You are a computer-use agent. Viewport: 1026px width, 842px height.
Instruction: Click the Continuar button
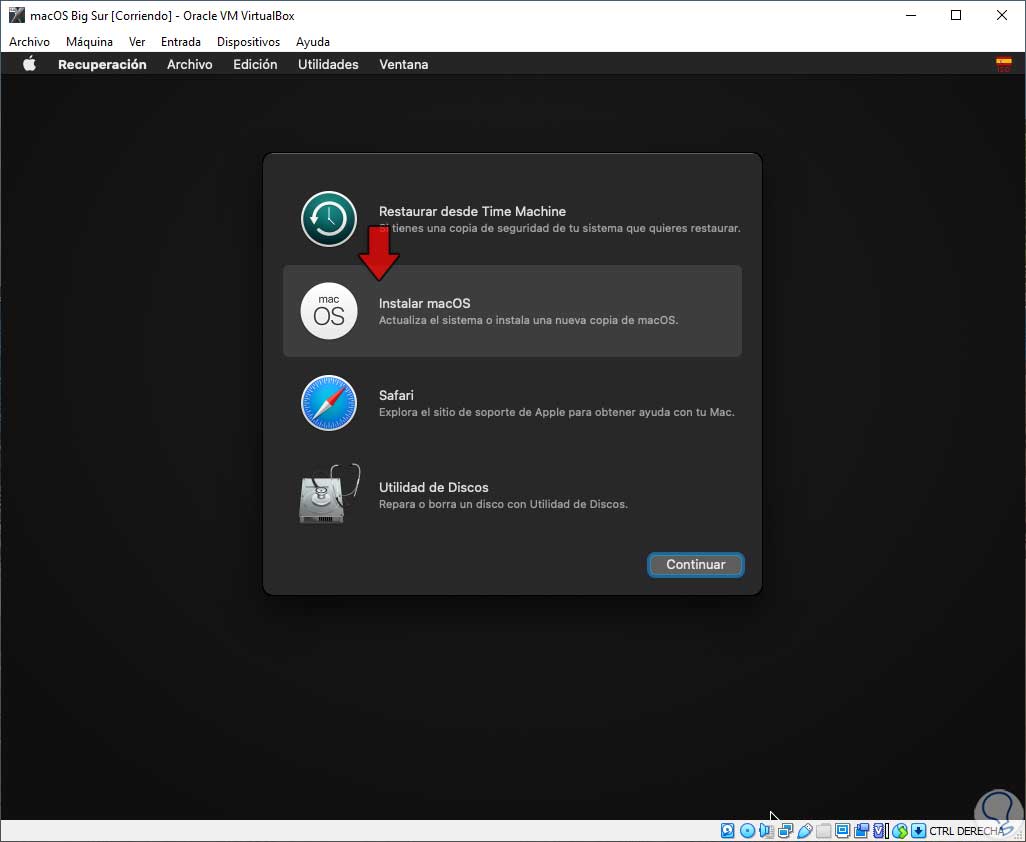pyautogui.click(x=696, y=565)
